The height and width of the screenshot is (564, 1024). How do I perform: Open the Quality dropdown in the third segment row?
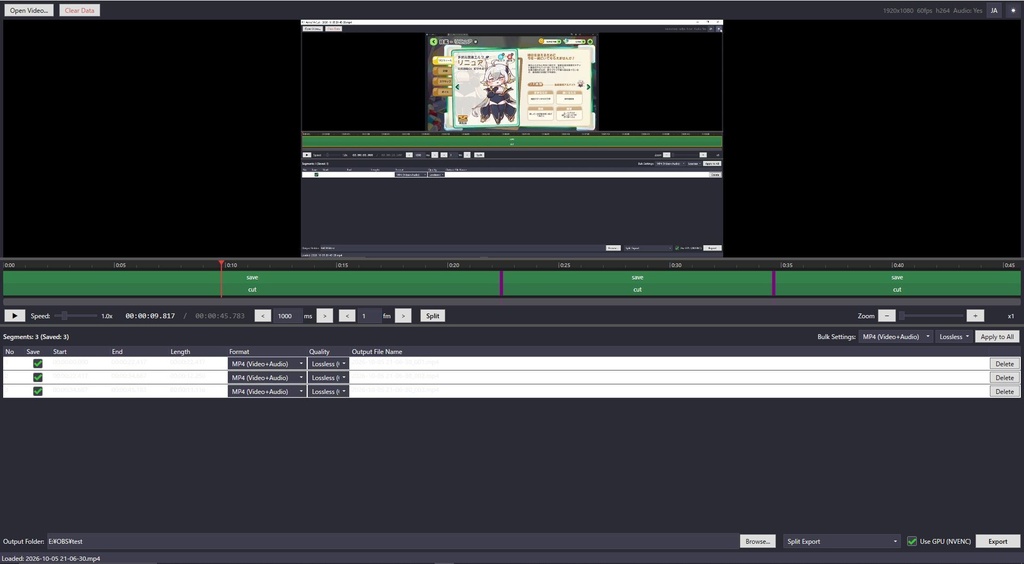[328, 392]
